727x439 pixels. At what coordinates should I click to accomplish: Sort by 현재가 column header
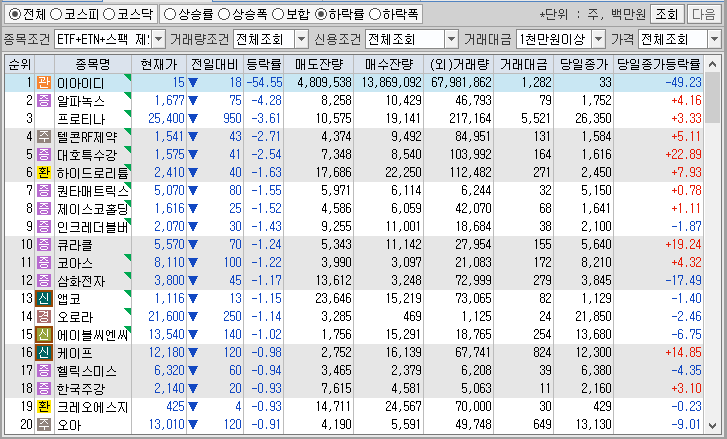tap(159, 64)
